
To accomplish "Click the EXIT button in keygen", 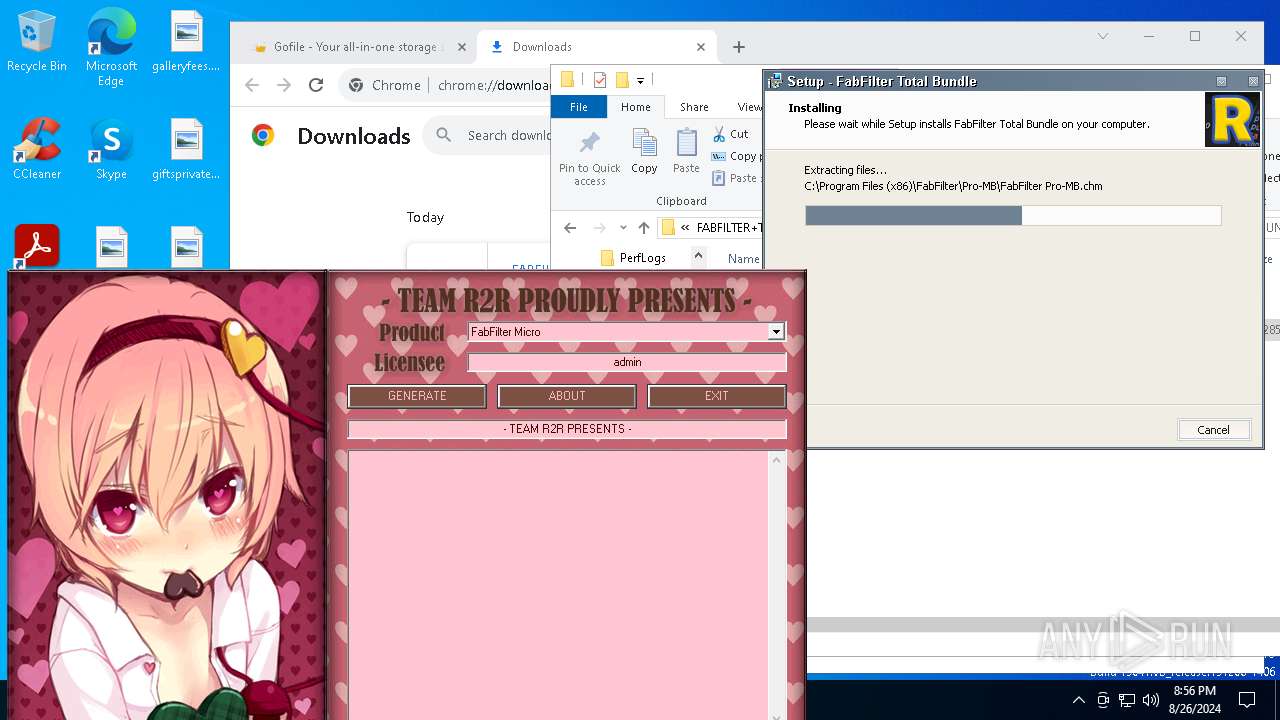I will 717,396.
